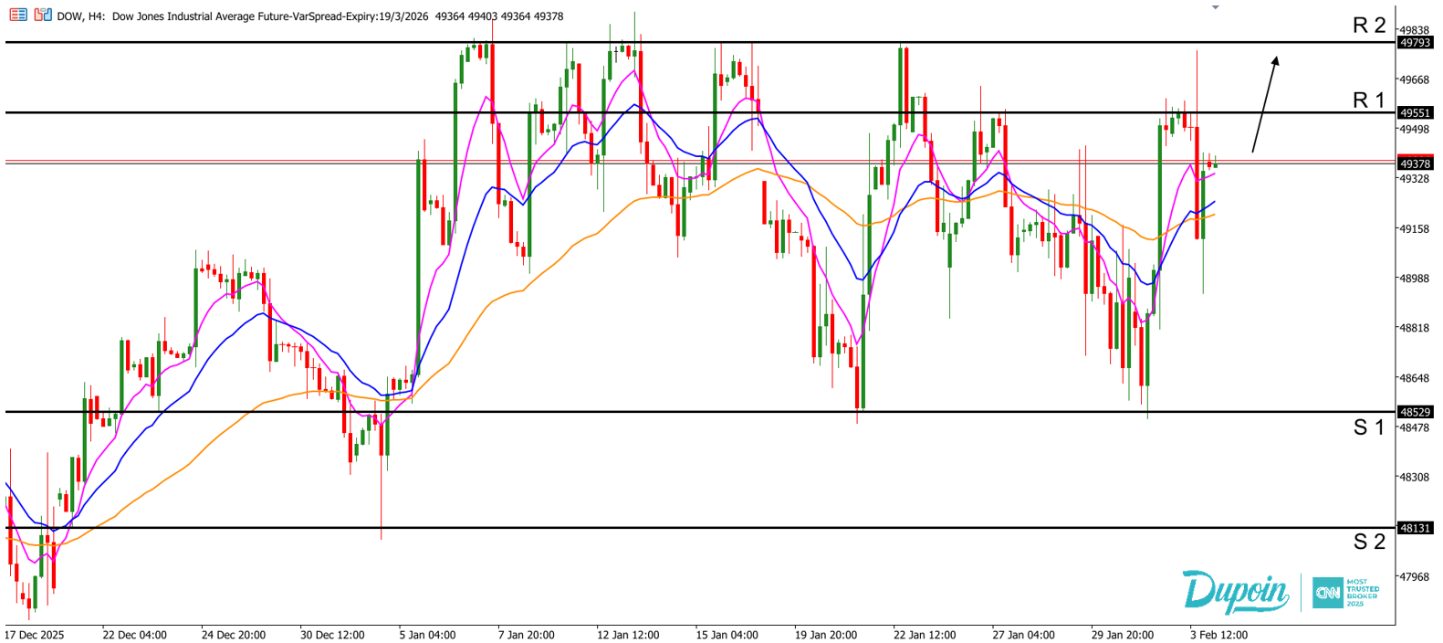Toggle the one-click trading panel icon
This screenshot has height=643, width=1443.
41,16
